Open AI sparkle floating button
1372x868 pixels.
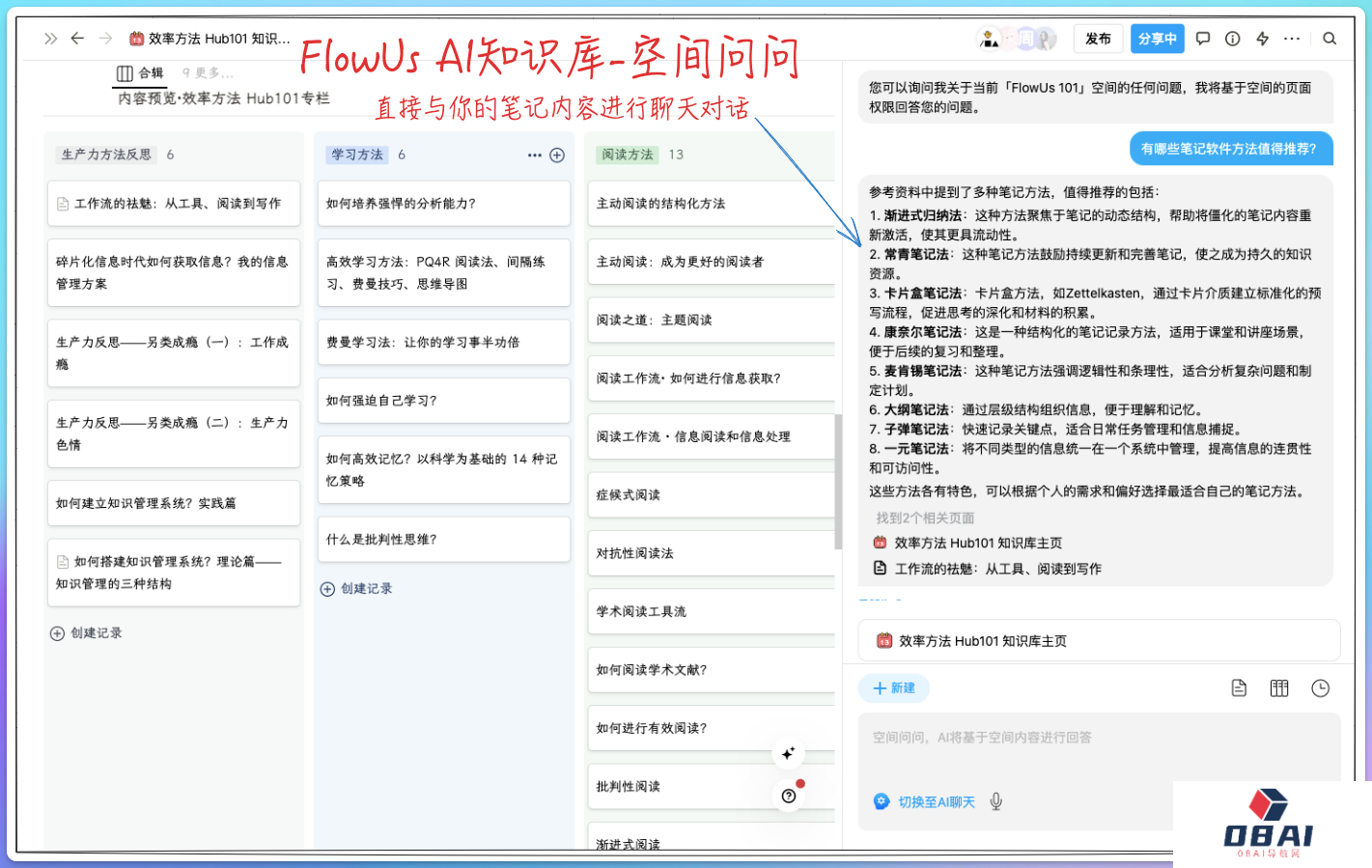point(788,753)
